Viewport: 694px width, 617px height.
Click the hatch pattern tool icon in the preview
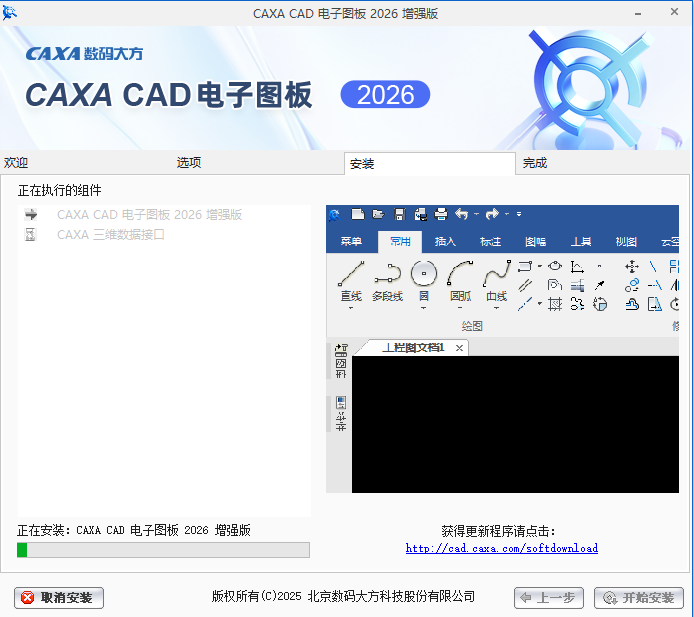point(555,305)
